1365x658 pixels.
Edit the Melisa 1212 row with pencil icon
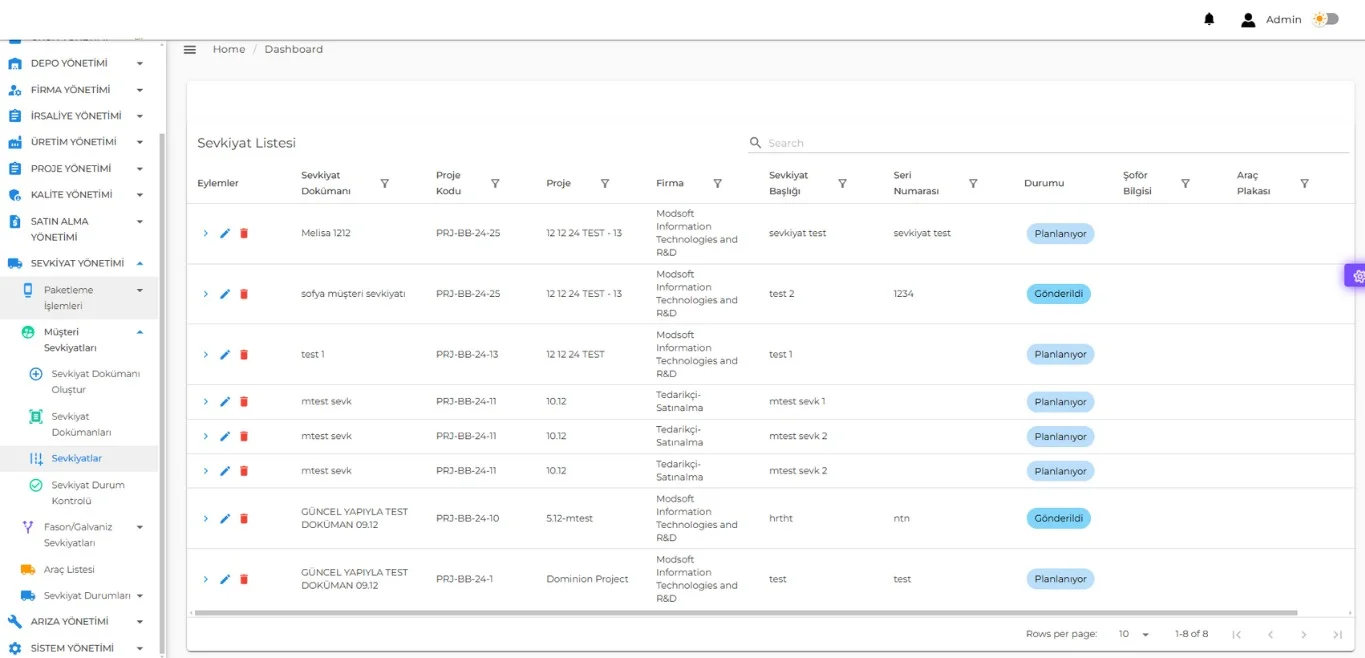pyautogui.click(x=225, y=233)
